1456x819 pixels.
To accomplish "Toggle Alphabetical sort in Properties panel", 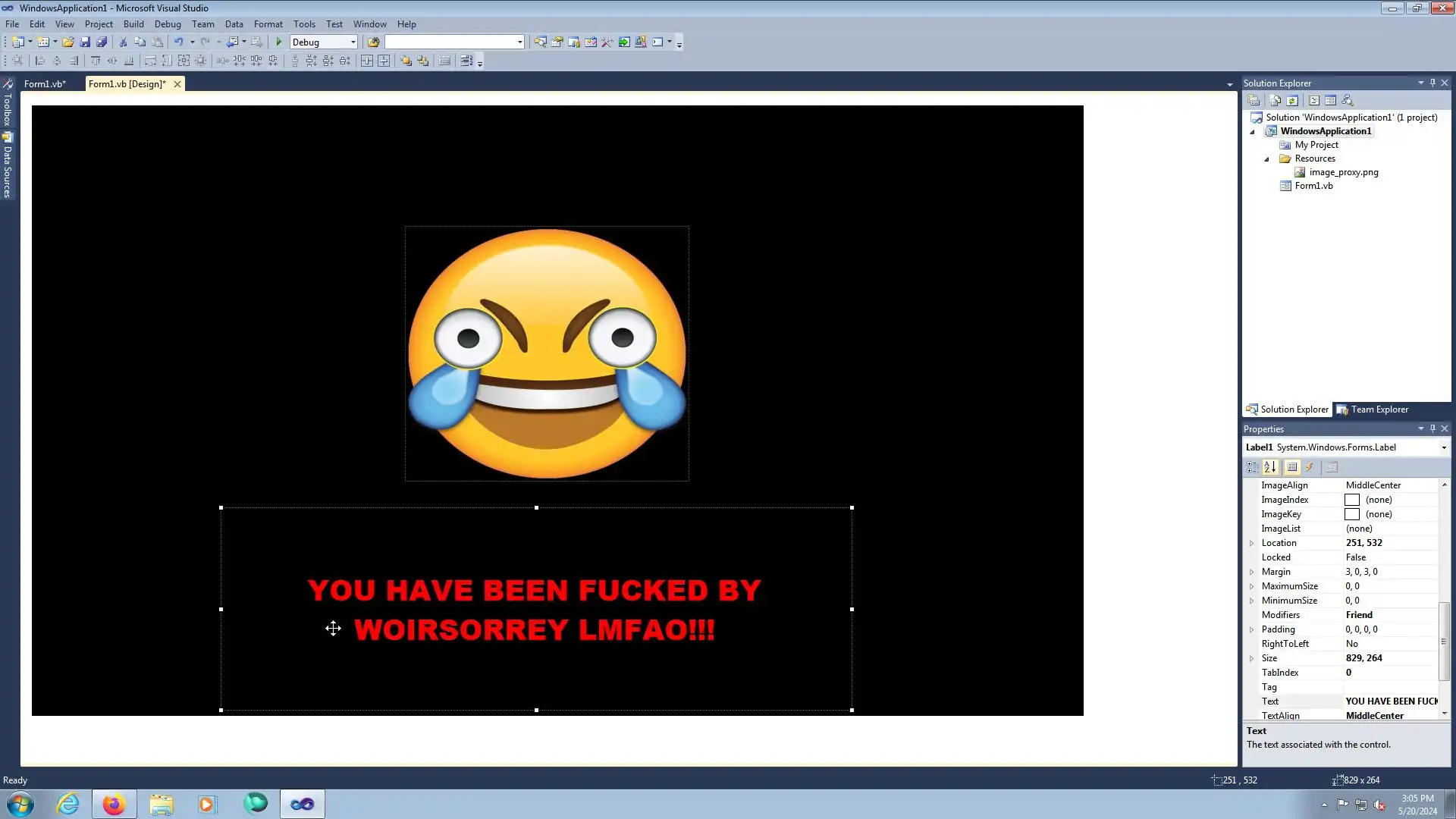I will [x=1270, y=467].
